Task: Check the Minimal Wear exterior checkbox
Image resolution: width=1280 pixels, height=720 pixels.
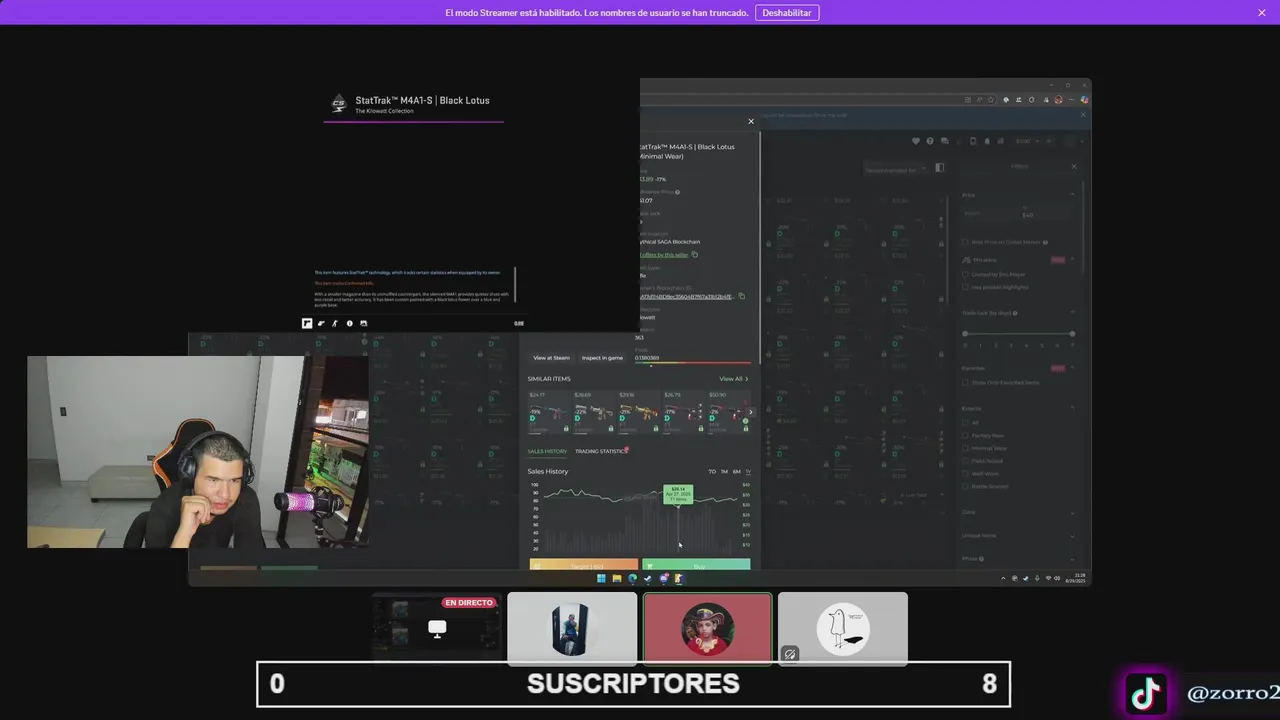Action: pyautogui.click(x=966, y=448)
